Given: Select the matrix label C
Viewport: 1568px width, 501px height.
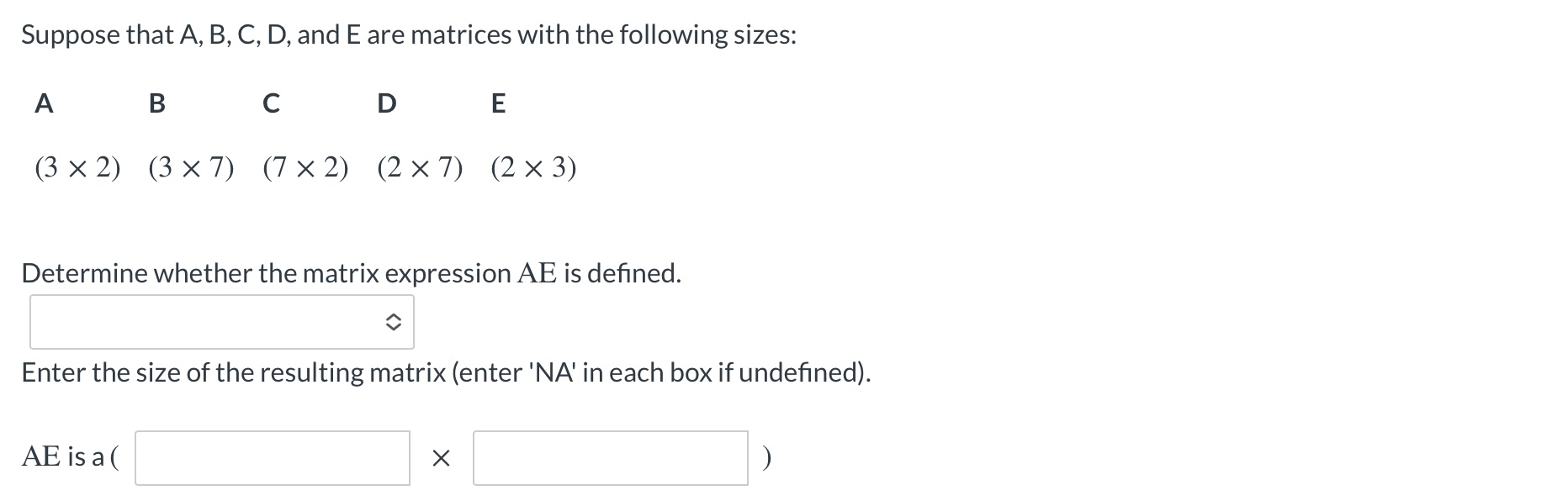Looking at the screenshot, I should (270, 103).
